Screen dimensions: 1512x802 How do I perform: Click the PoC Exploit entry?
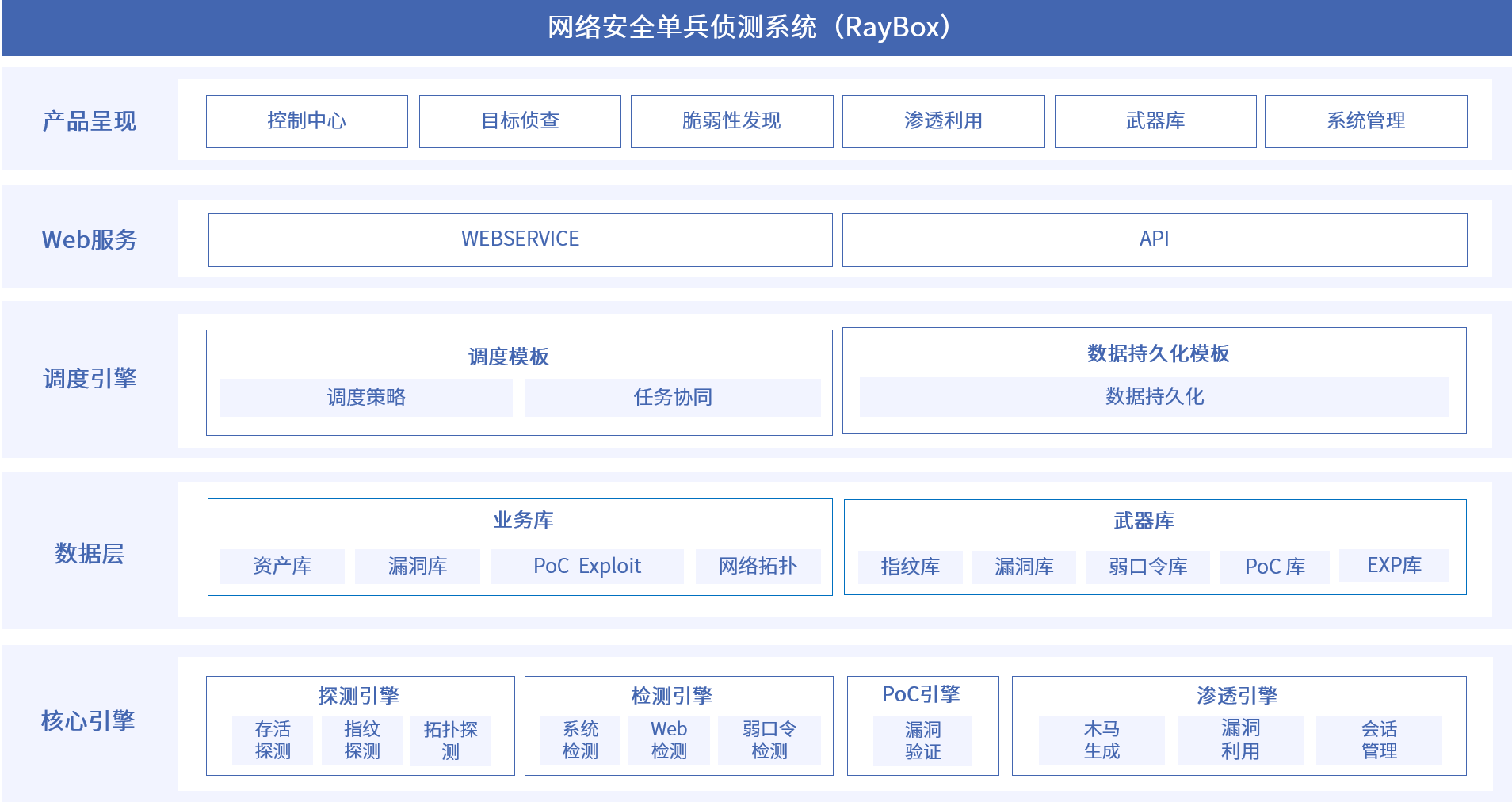pos(587,566)
